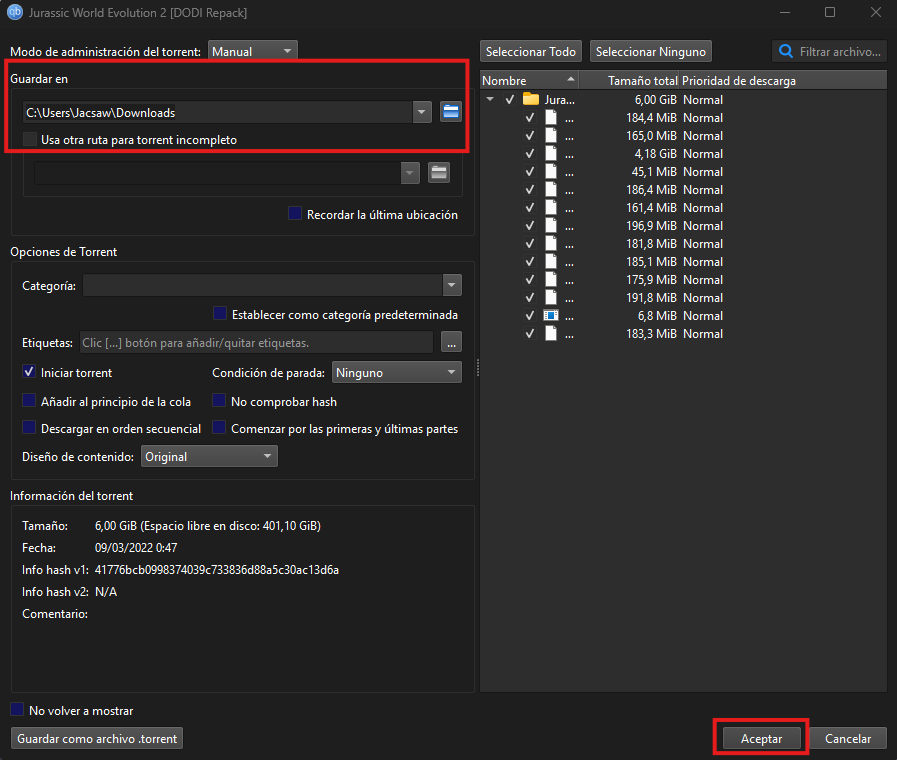Screen dimensions: 897x760
Task: Select the 175,9 MiB size cell
Action: click(x=652, y=280)
